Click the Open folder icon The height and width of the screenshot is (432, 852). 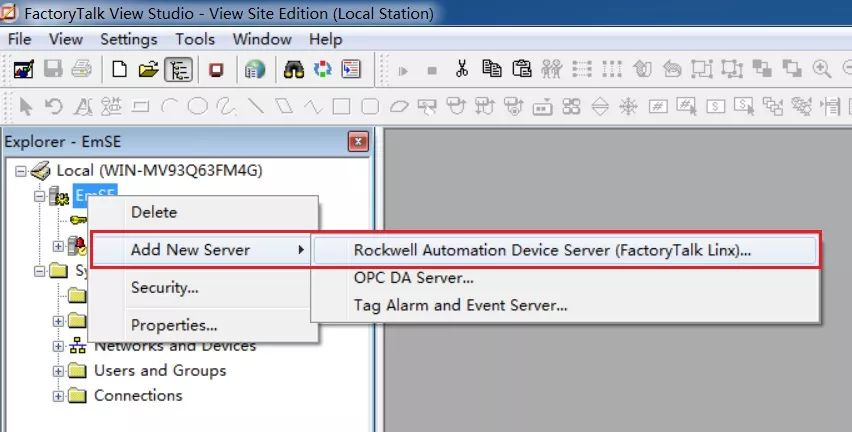tap(148, 69)
